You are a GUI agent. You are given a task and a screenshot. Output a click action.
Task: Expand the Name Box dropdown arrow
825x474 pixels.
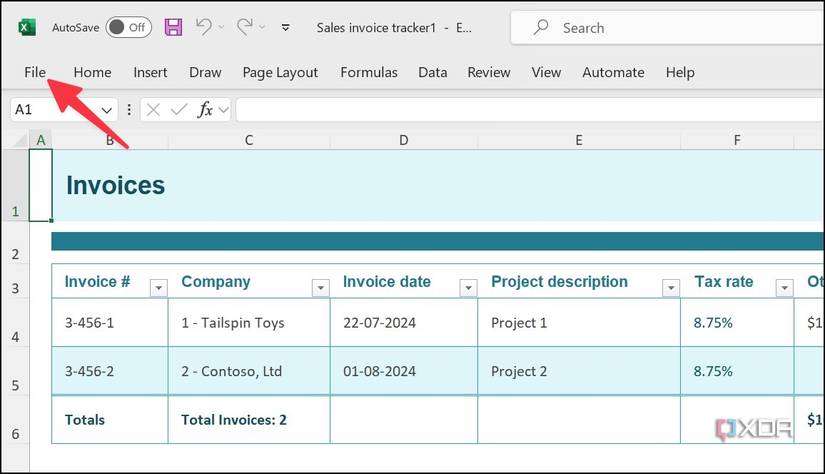coord(106,110)
